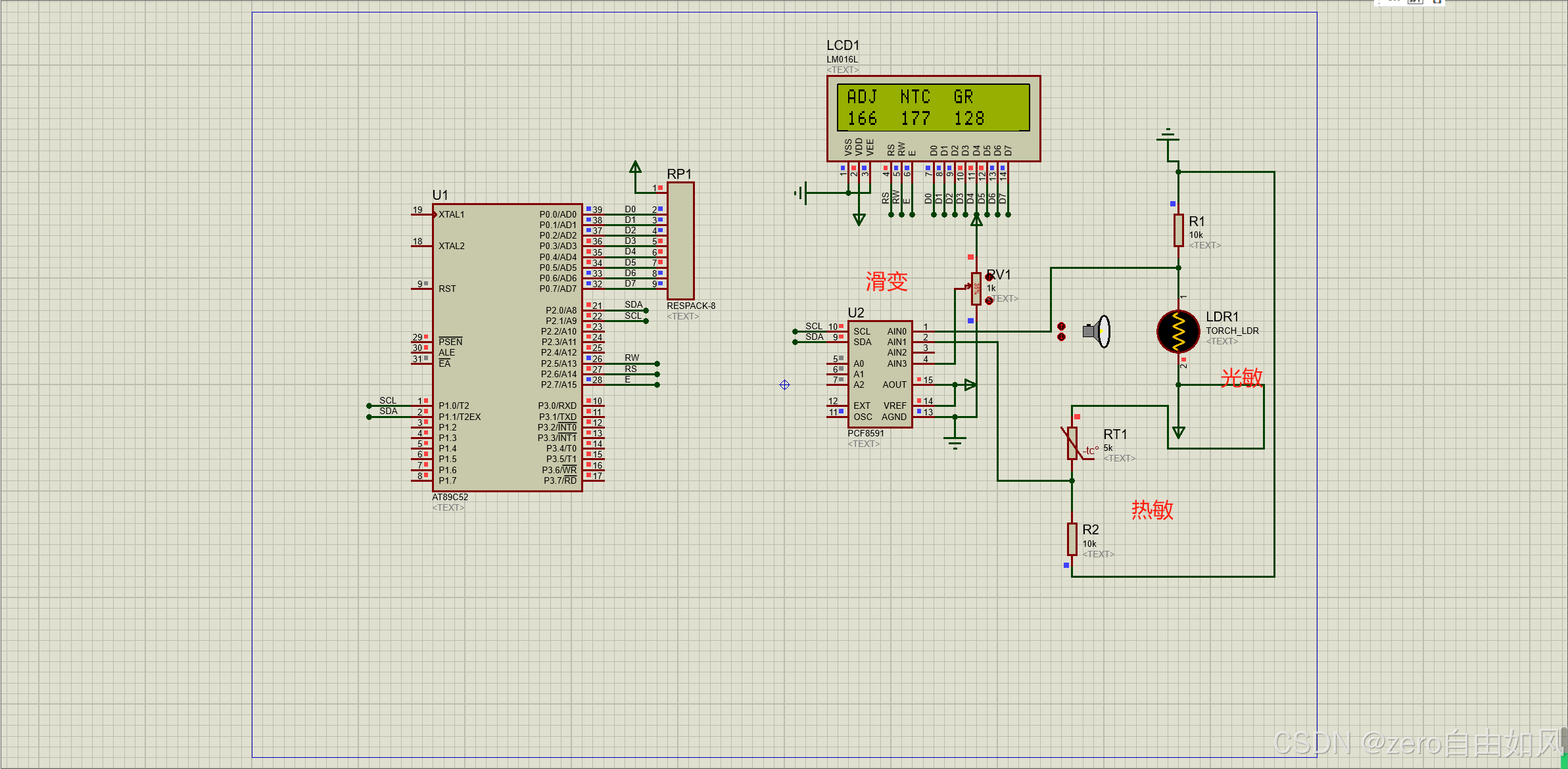Screen dimensions: 1568x769
Task: Click the R2 10k resistor body
Action: pos(1072,539)
